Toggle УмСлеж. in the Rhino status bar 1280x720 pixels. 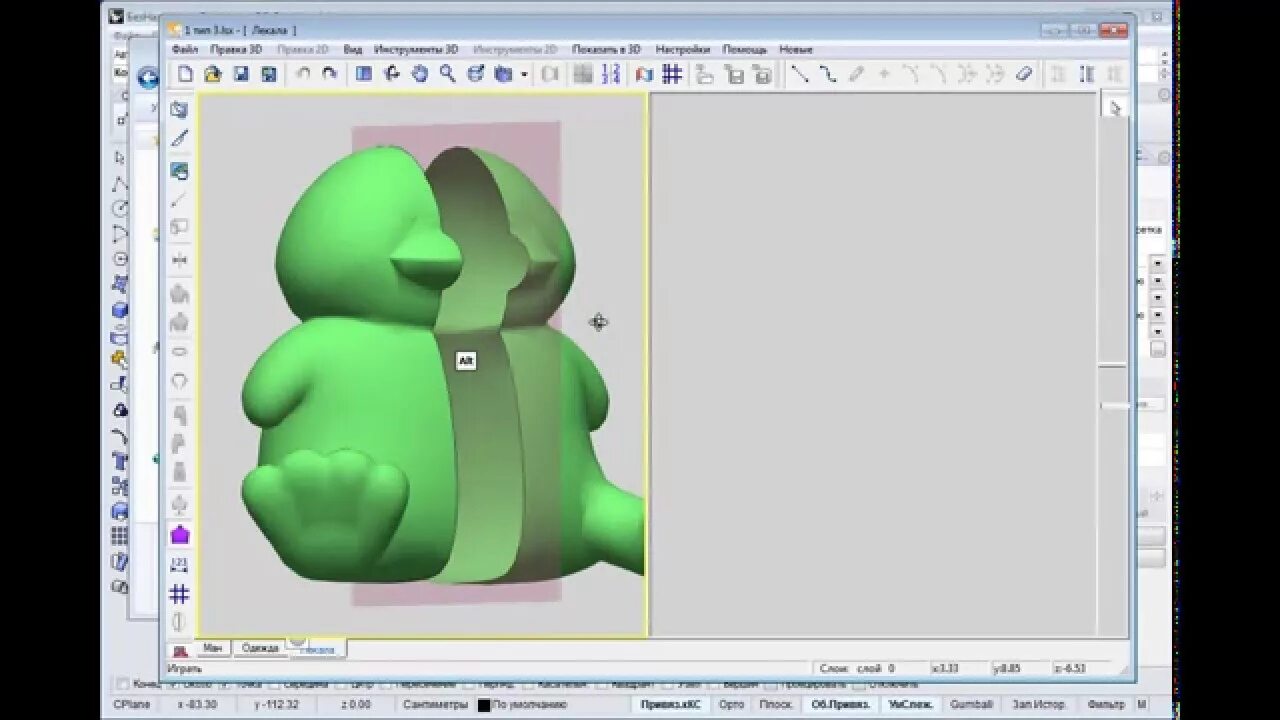pos(911,705)
